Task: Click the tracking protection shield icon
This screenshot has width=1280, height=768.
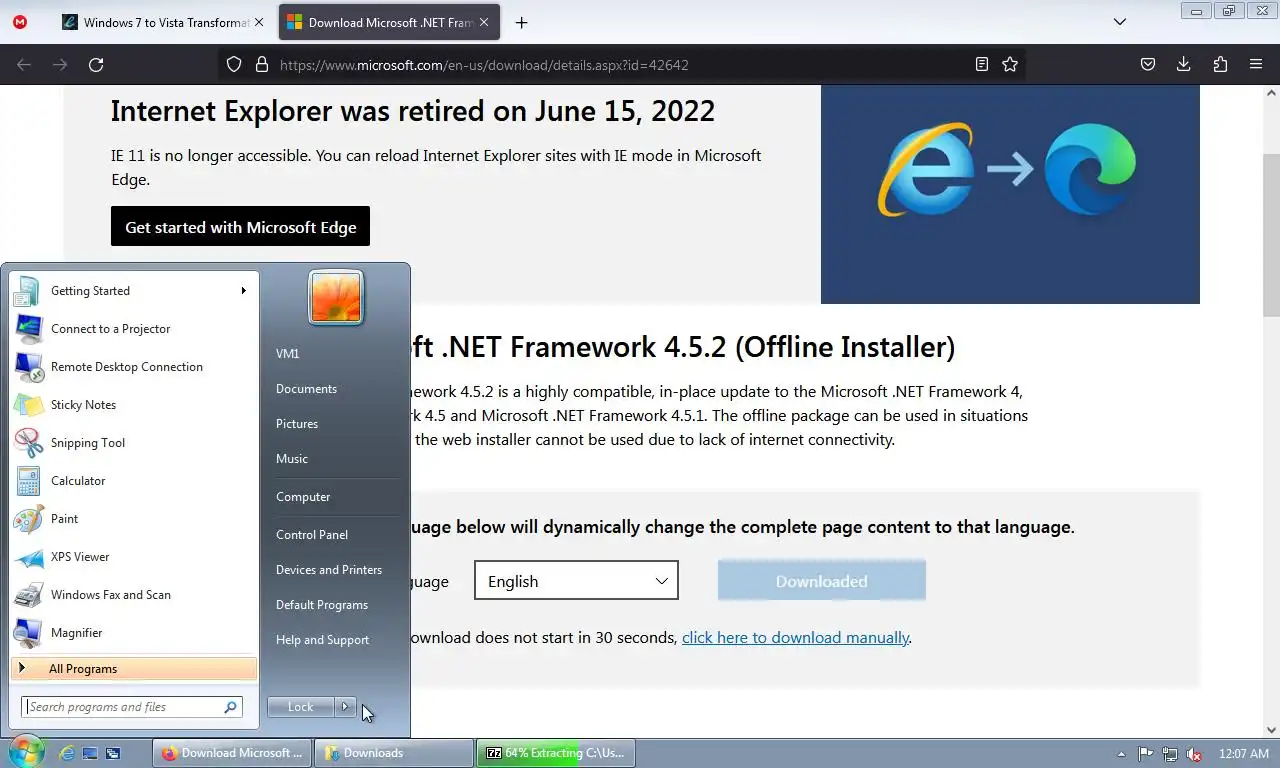Action: [x=234, y=64]
